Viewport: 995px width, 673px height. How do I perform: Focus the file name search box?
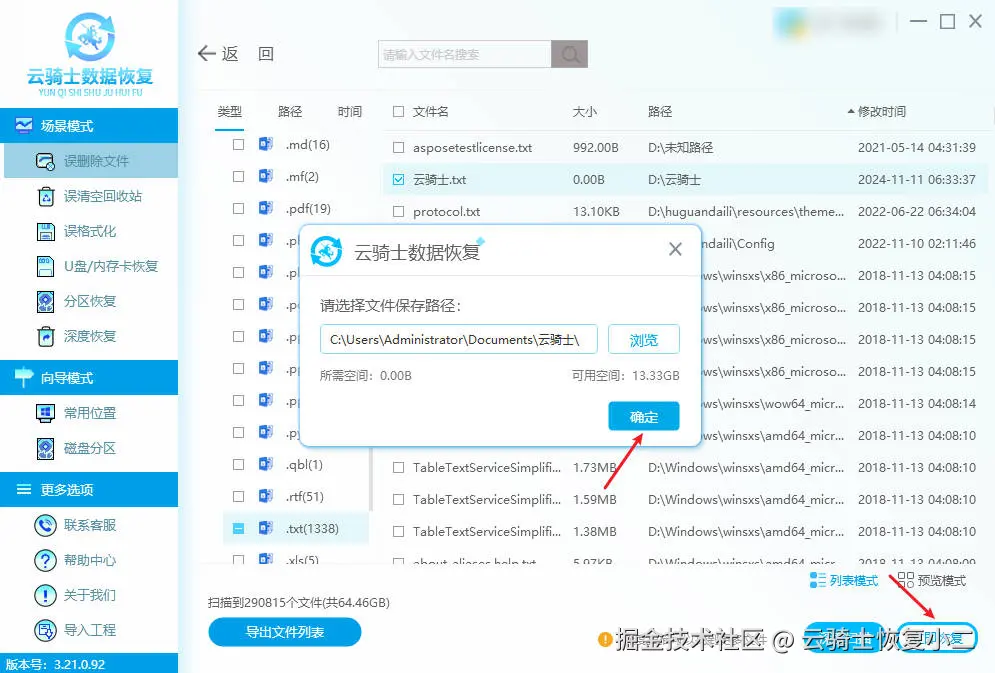click(465, 55)
